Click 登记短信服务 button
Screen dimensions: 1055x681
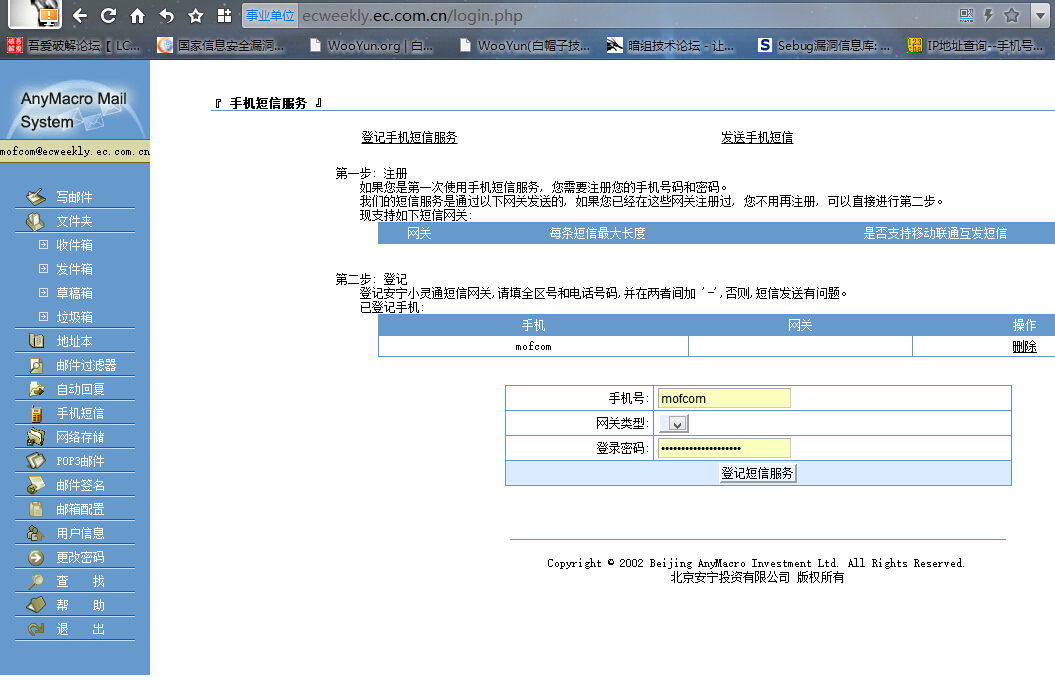(x=758, y=473)
